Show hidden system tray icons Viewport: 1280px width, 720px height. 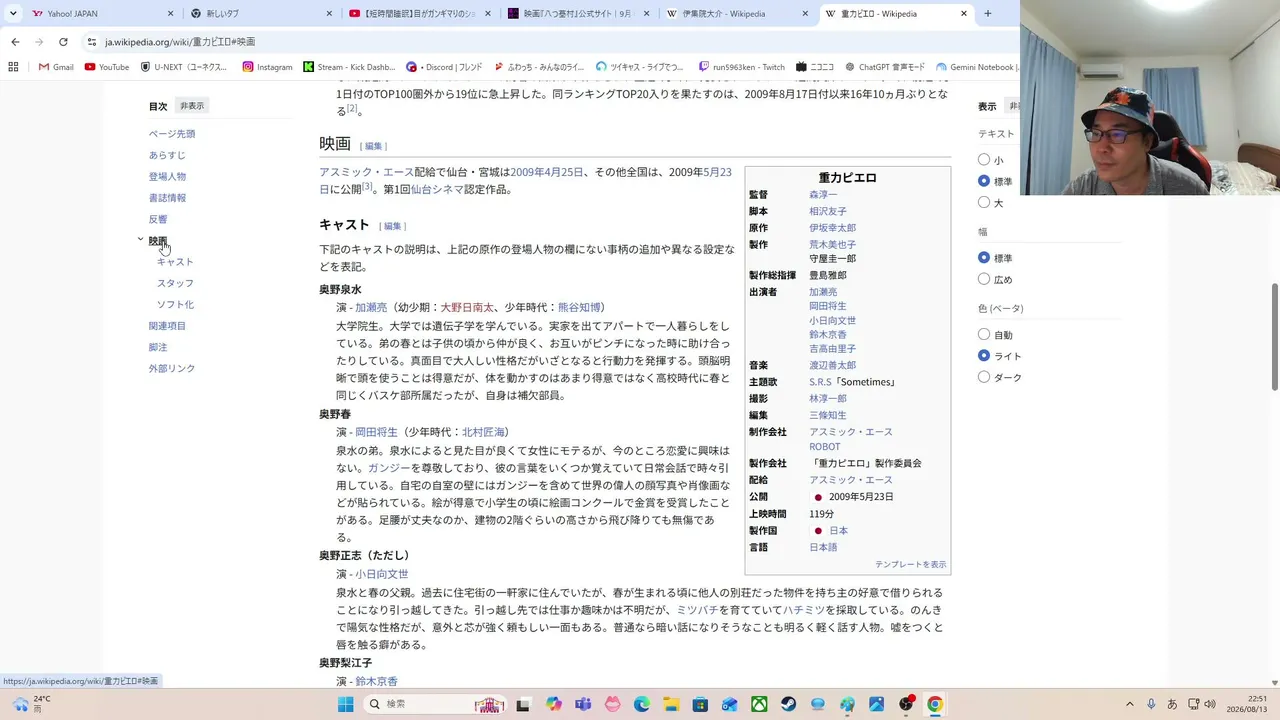1130,704
